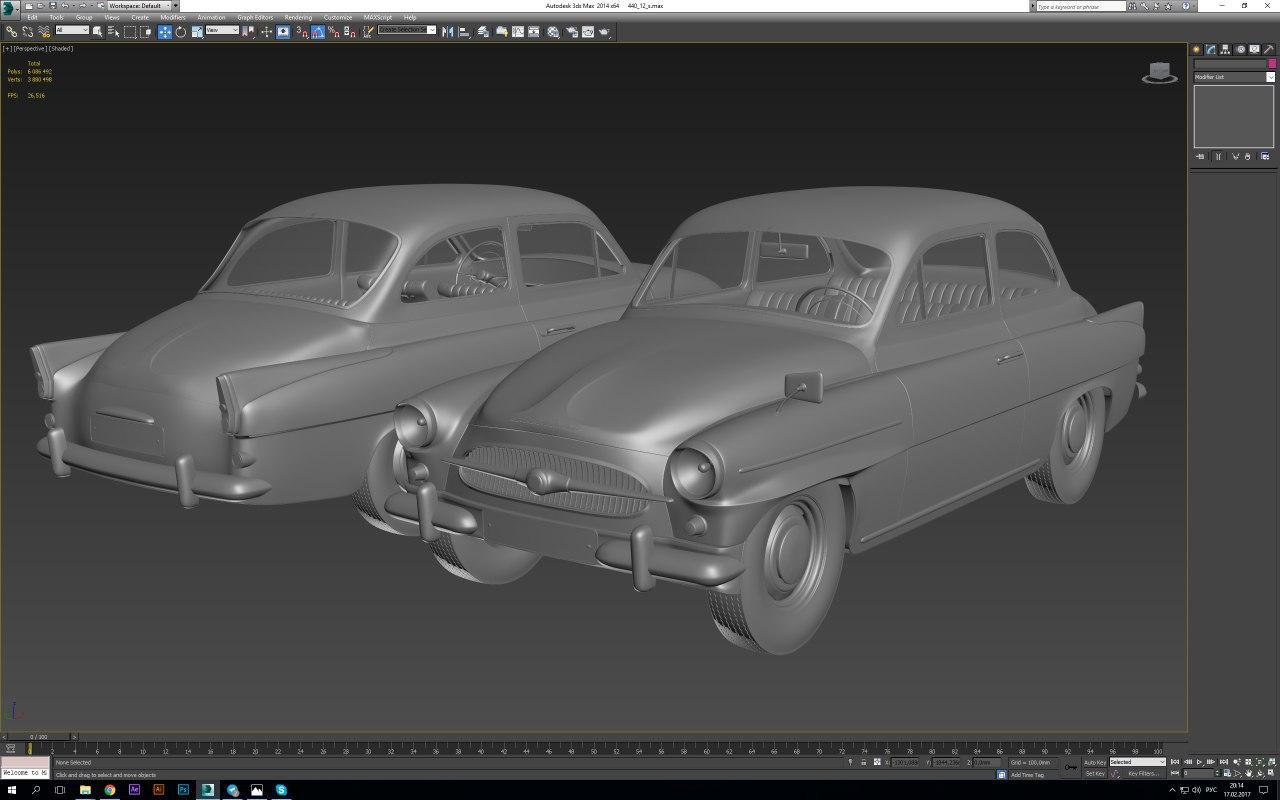Click the Set Key button
This screenshot has height=800, width=1280.
1095,774
